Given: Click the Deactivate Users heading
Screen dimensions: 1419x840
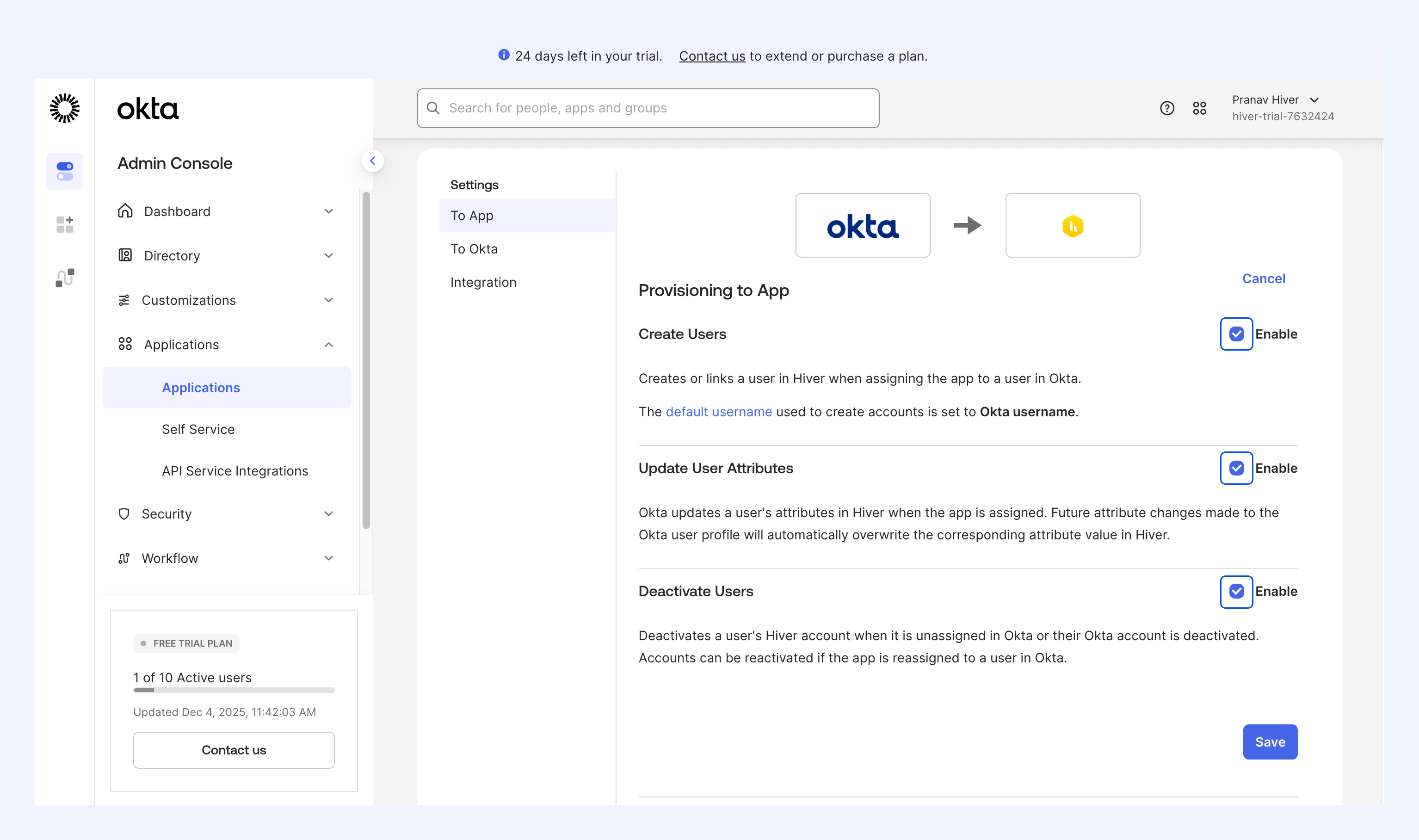Looking at the screenshot, I should coord(696,592).
